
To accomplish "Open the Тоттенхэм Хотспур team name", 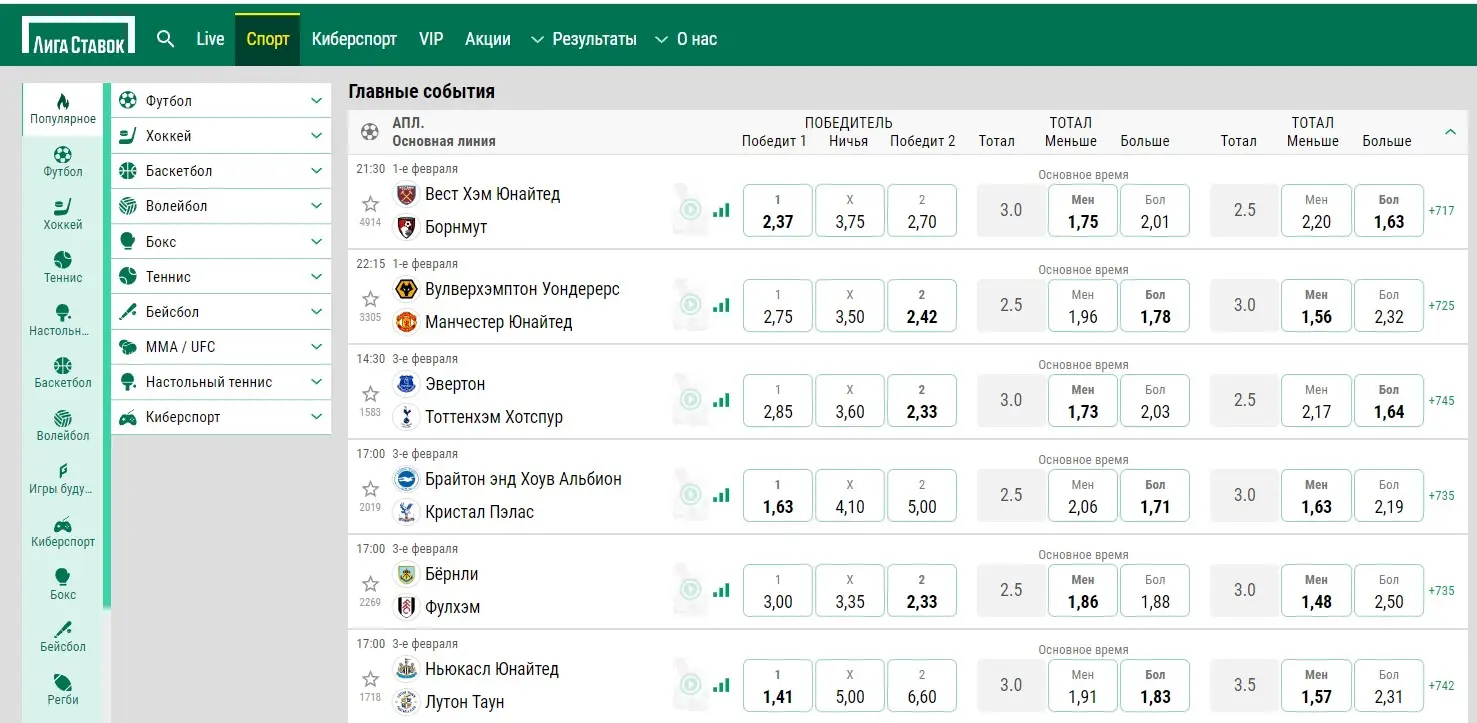I will [x=494, y=417].
